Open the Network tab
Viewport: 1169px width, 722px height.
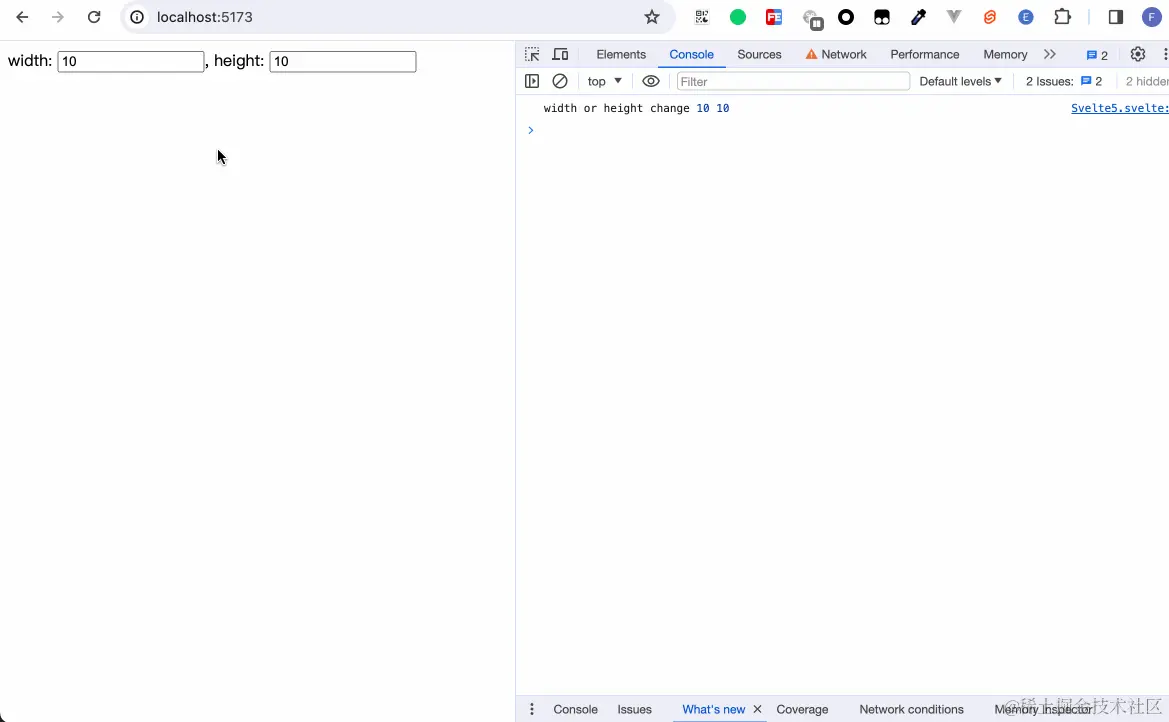[x=836, y=54]
